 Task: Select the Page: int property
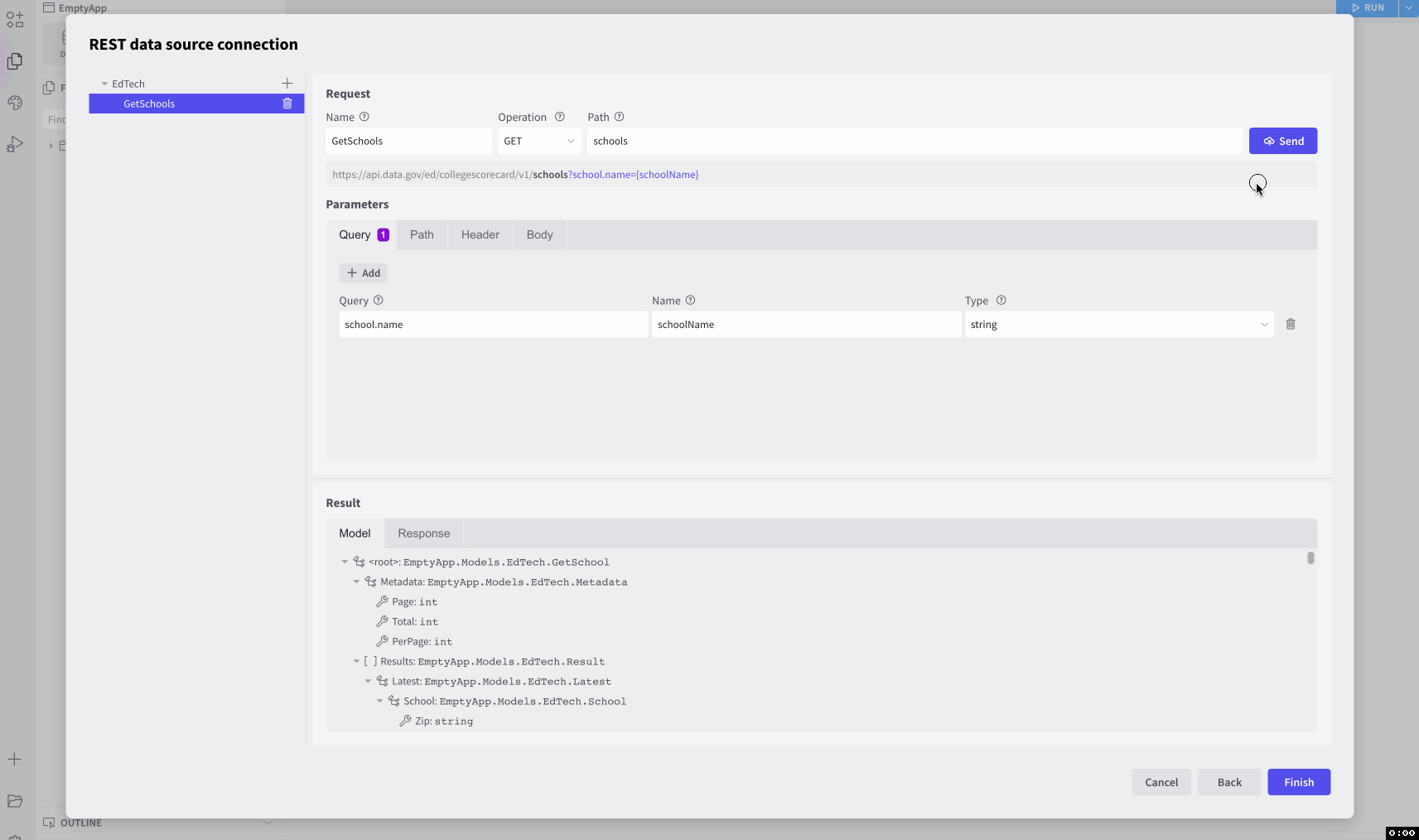click(414, 602)
